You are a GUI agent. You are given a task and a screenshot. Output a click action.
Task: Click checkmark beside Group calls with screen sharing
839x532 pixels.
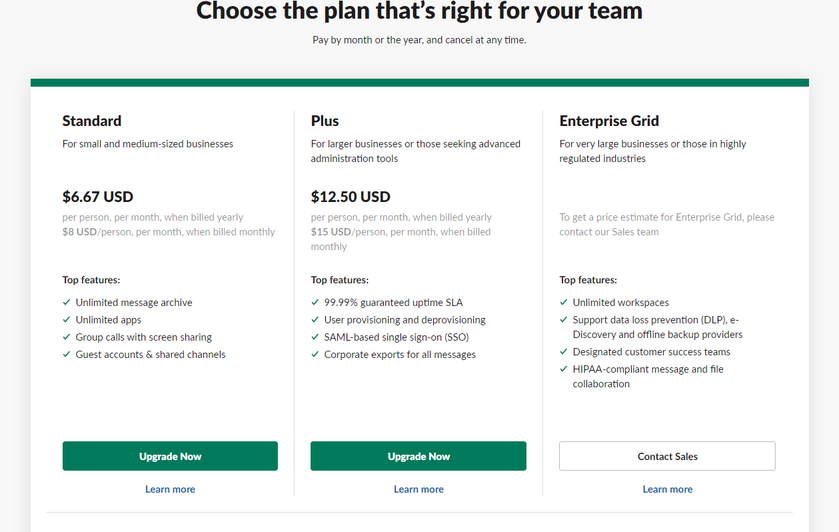[x=66, y=338]
